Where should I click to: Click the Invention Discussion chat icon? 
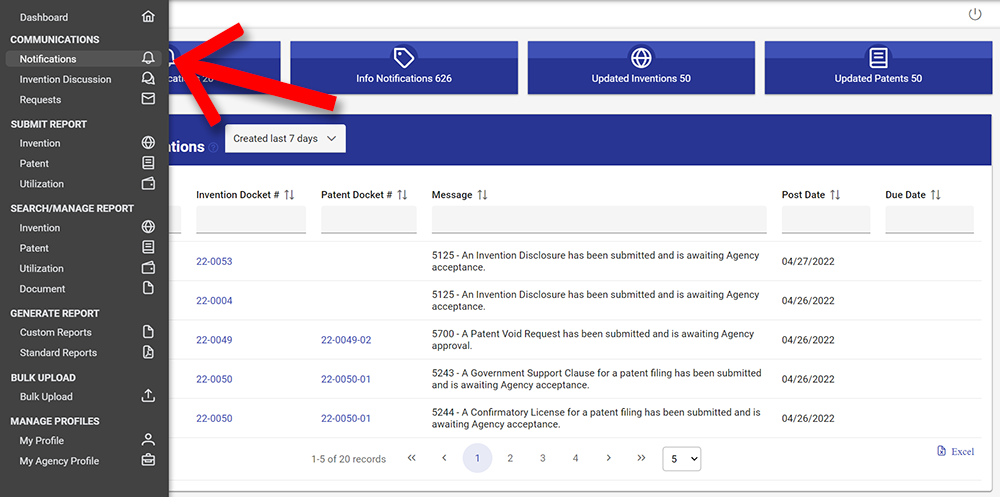point(148,79)
